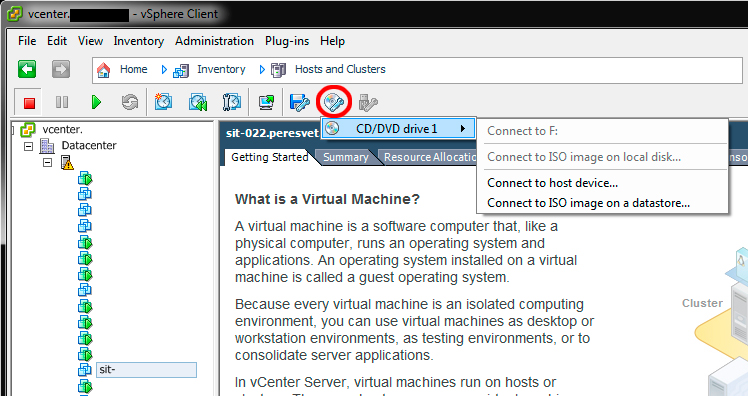Viewport: 748px width, 396px height.
Task: Open the dropdown arrow before Inventory breadcrumb
Action: tap(164, 70)
